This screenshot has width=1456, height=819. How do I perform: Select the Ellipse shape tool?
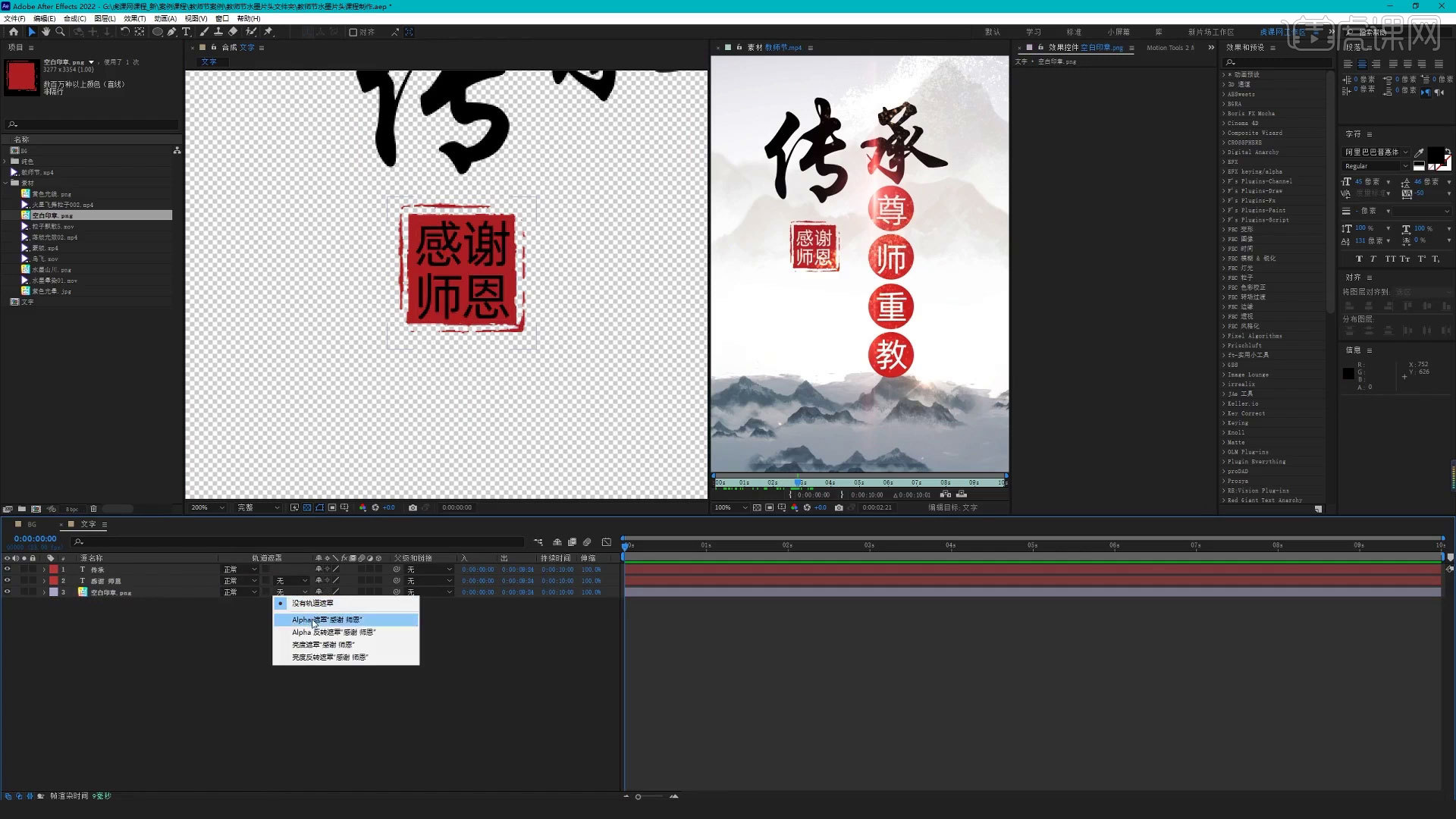(158, 32)
